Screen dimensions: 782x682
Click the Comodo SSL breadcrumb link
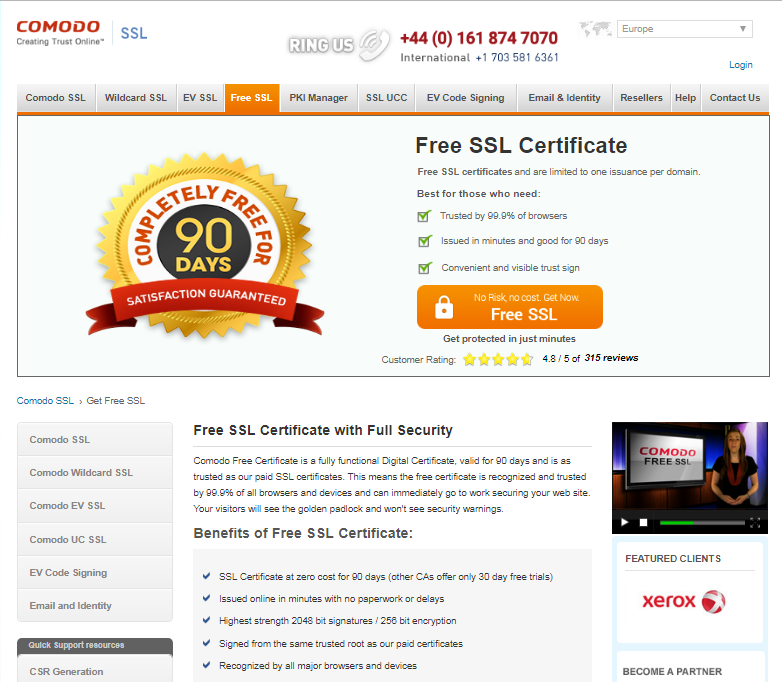click(45, 401)
